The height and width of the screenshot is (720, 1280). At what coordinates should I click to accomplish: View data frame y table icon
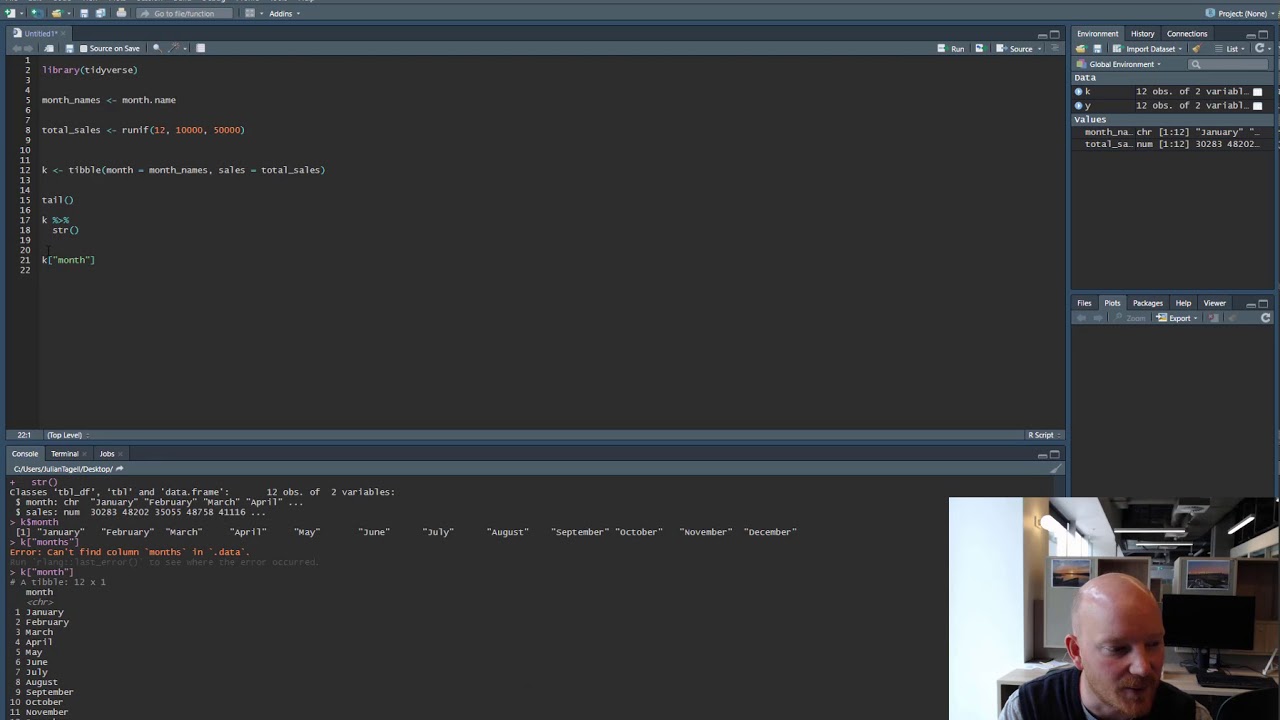pyautogui.click(x=1257, y=106)
